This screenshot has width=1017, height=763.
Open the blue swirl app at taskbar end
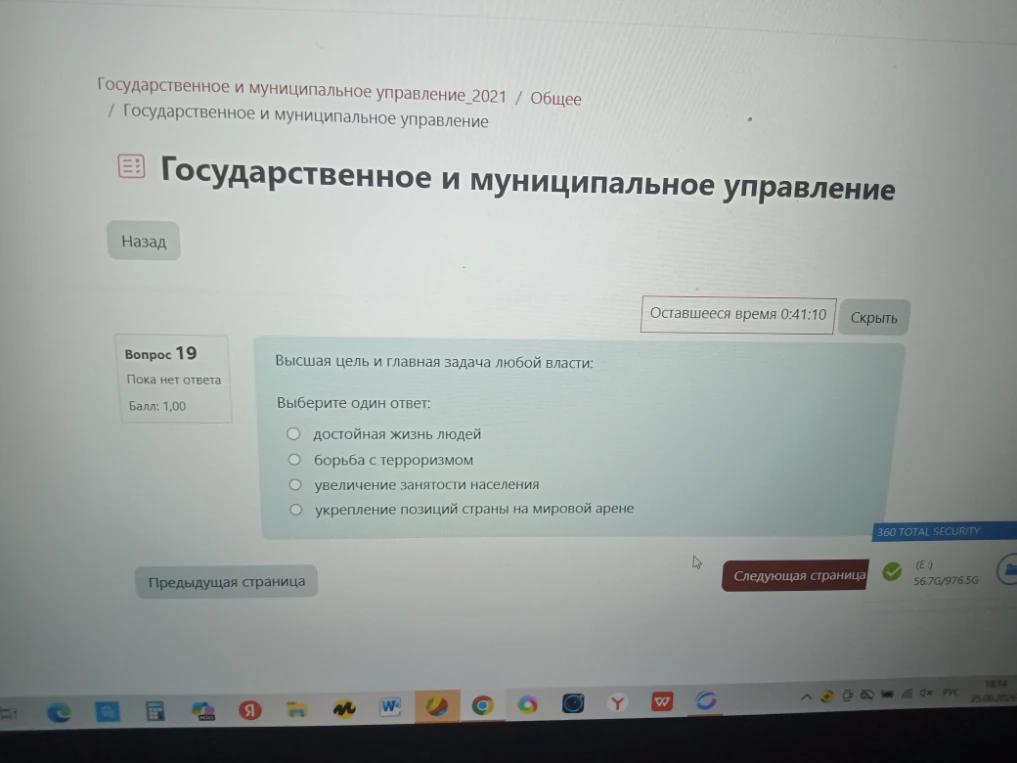click(706, 701)
